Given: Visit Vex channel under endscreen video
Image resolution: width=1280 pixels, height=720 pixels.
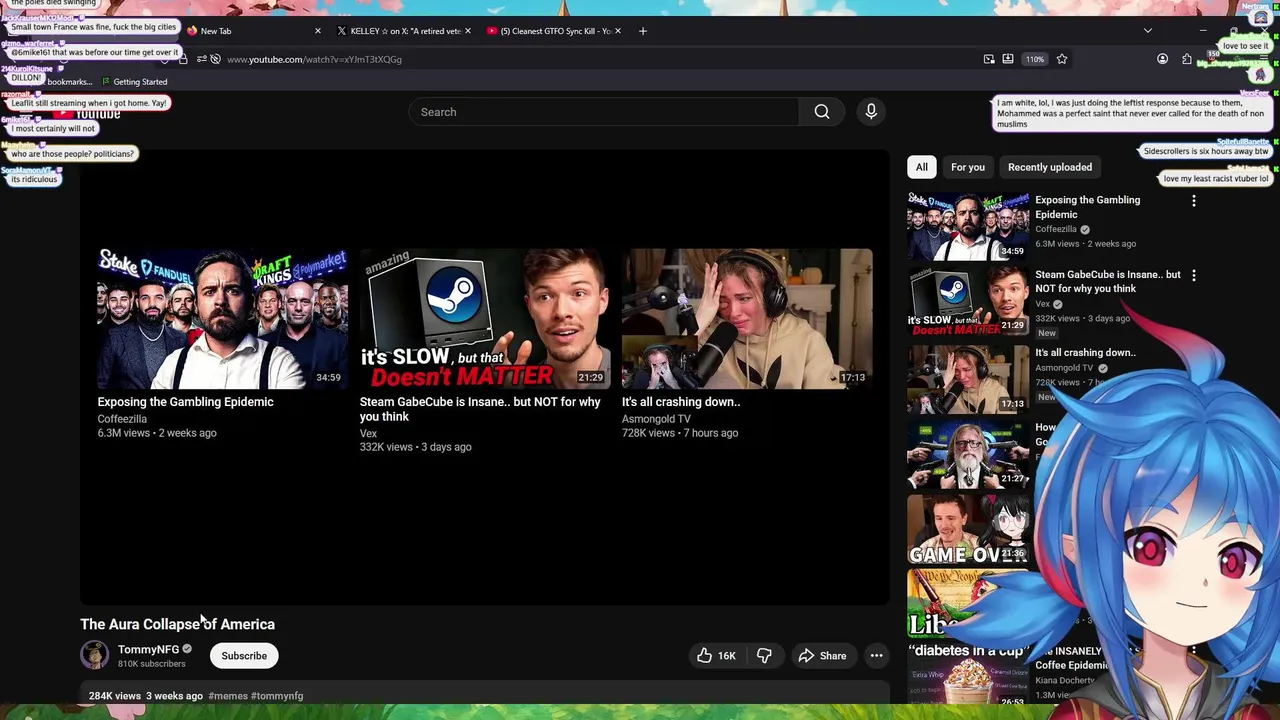Looking at the screenshot, I should point(368,433).
